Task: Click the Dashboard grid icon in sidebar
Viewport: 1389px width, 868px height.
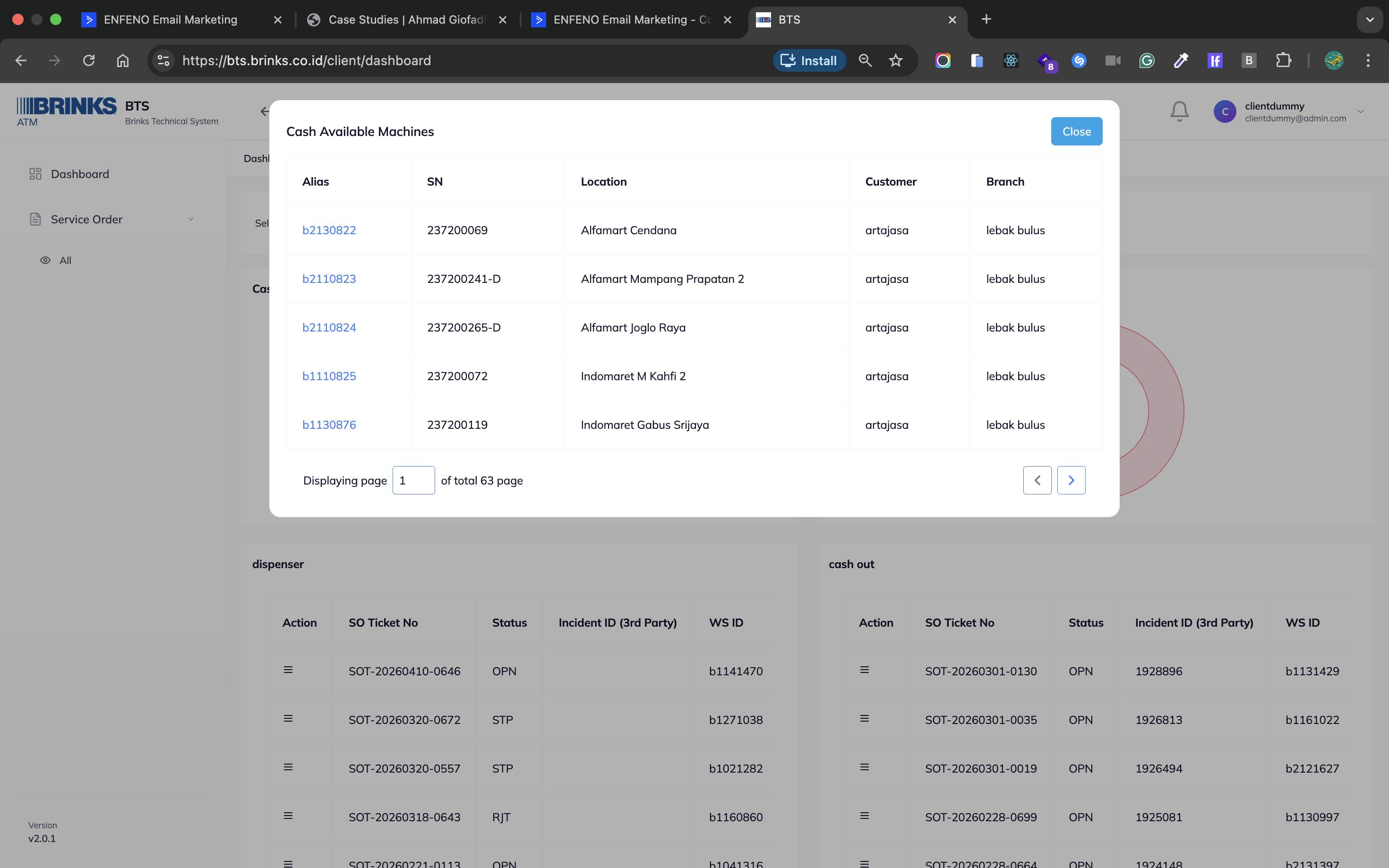Action: (x=35, y=174)
